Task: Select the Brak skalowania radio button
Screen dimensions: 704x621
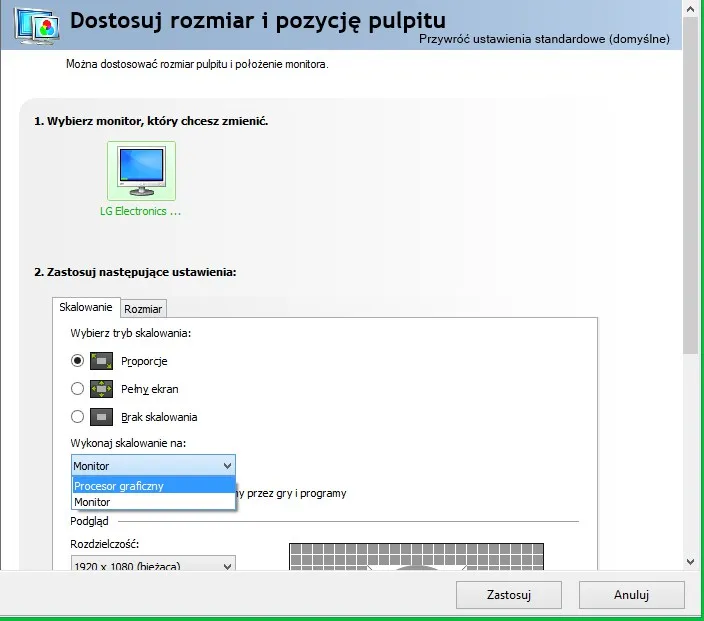Action: 77,417
